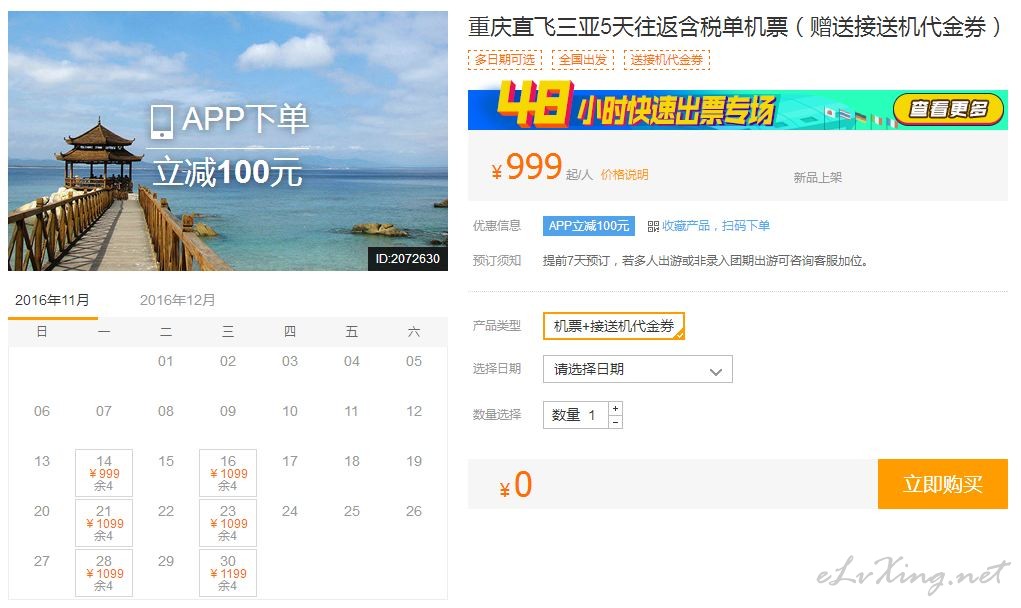Click the APP立减100元 discount badge
The height and width of the screenshot is (608, 1021).
click(x=589, y=226)
